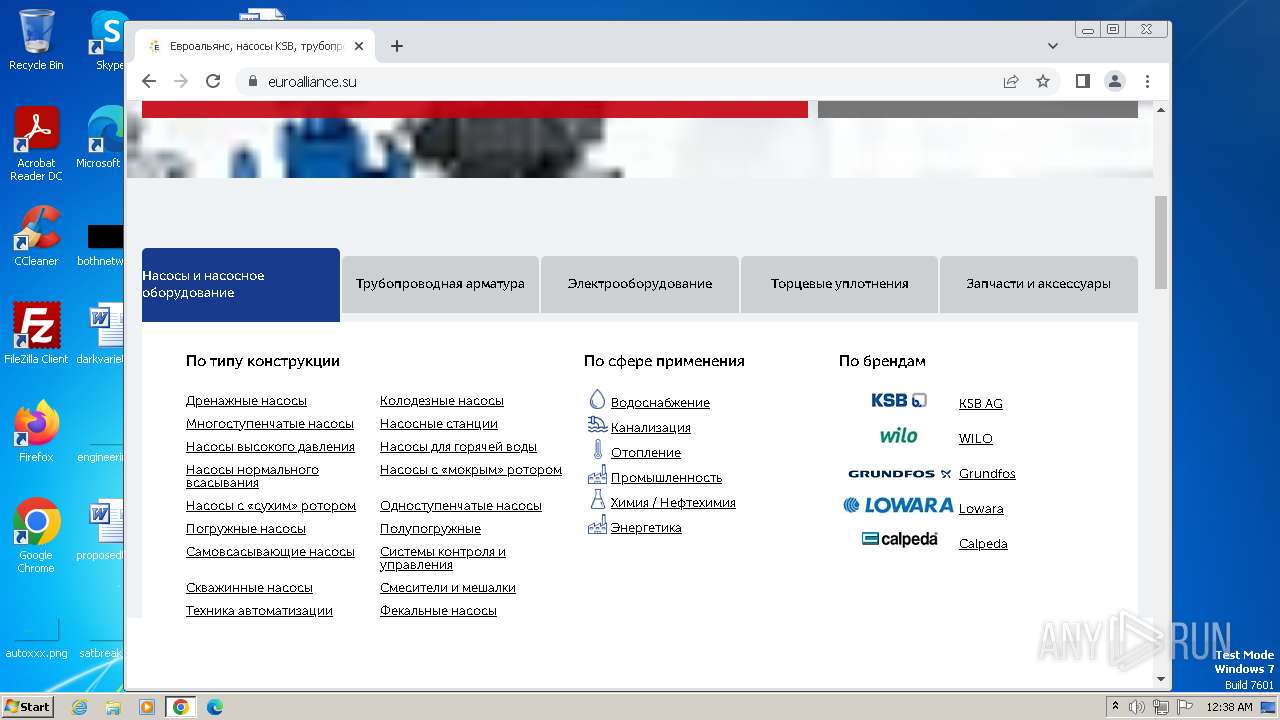Launch Internet Explorer from taskbar
Image resolution: width=1280 pixels, height=720 pixels.
(80, 707)
